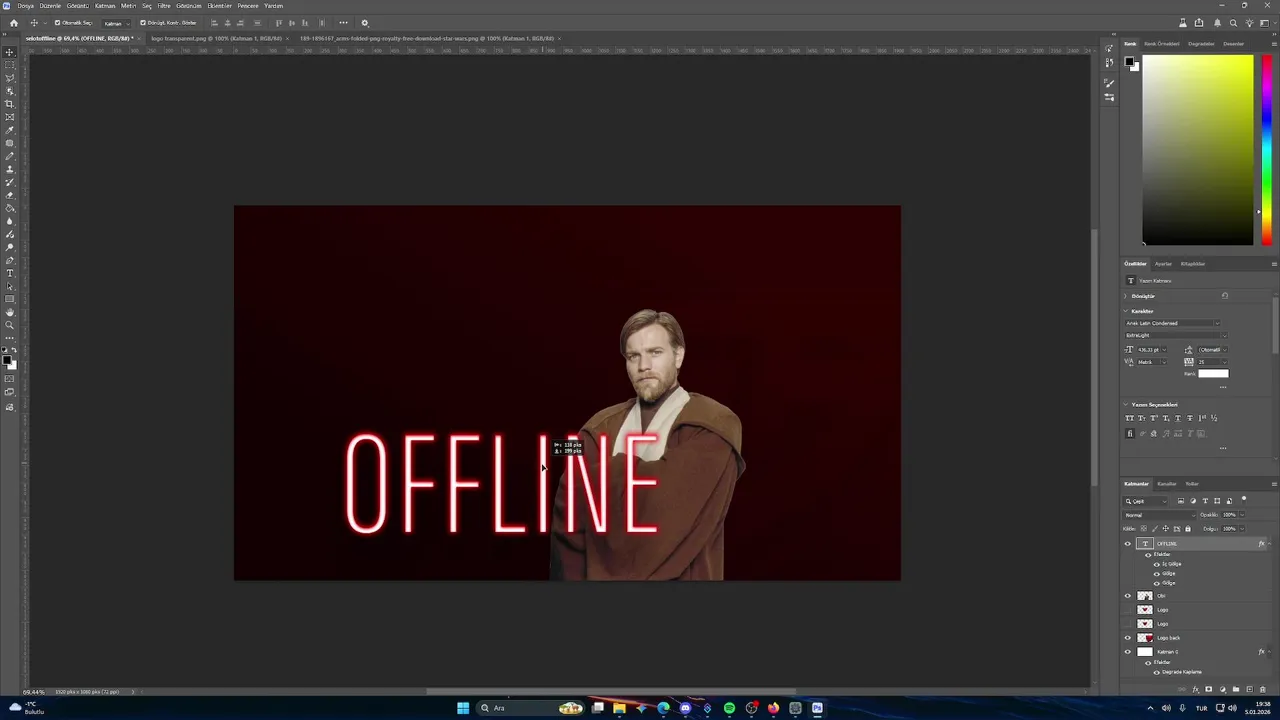Lock image pixels using the brush icon
The image size is (1280, 720).
pyautogui.click(x=1155, y=529)
